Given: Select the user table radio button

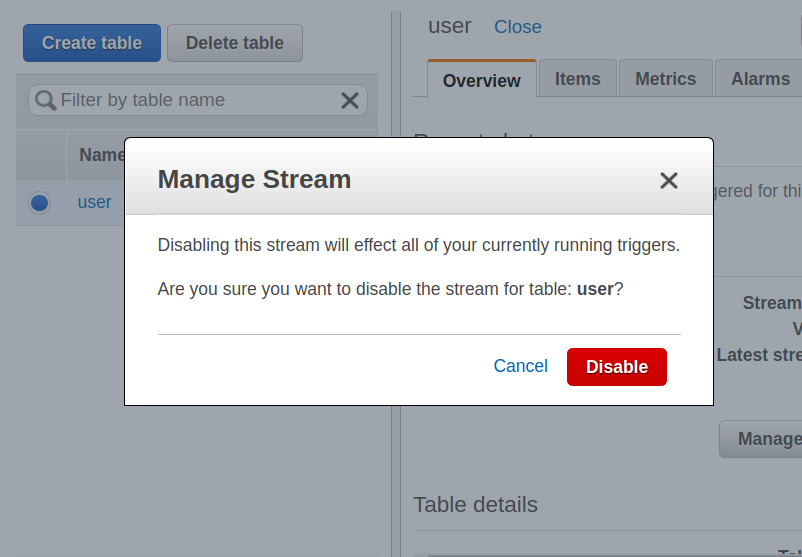Looking at the screenshot, I should 40,203.
